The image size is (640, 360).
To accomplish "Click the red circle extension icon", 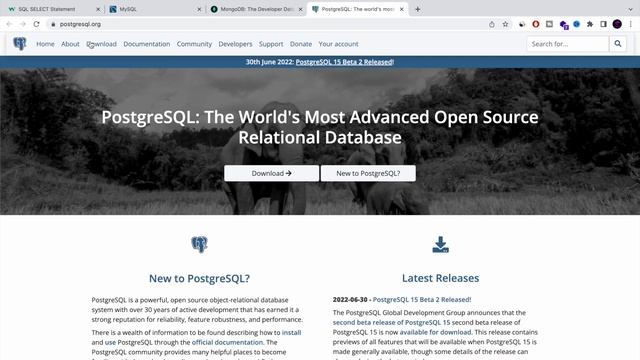I will [536, 24].
